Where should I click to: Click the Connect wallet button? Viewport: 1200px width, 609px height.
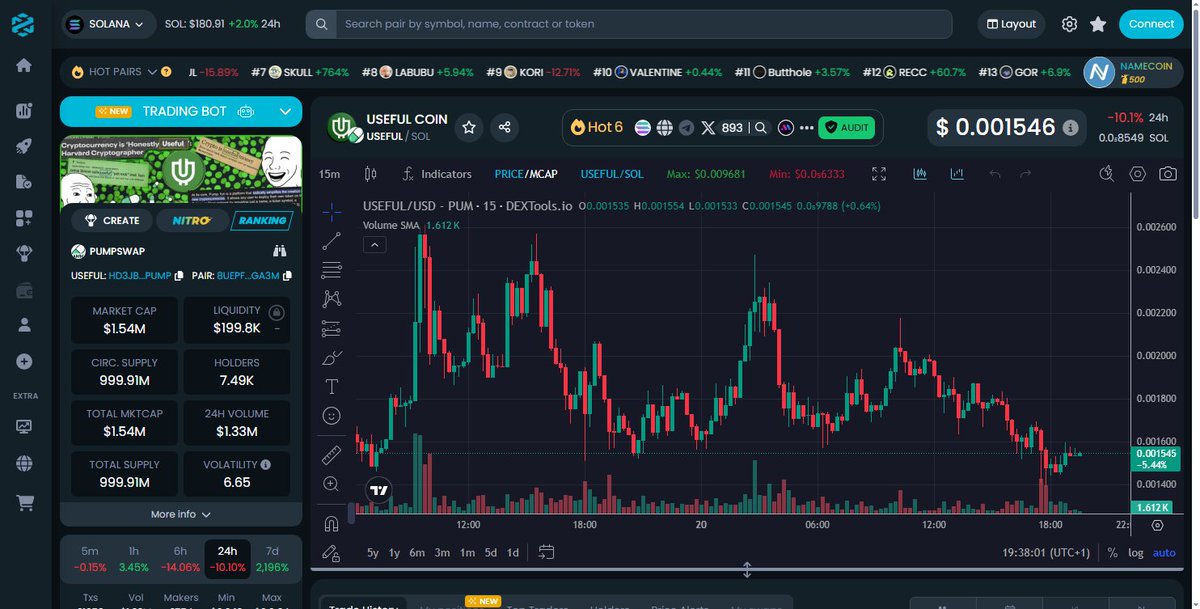(x=1152, y=24)
